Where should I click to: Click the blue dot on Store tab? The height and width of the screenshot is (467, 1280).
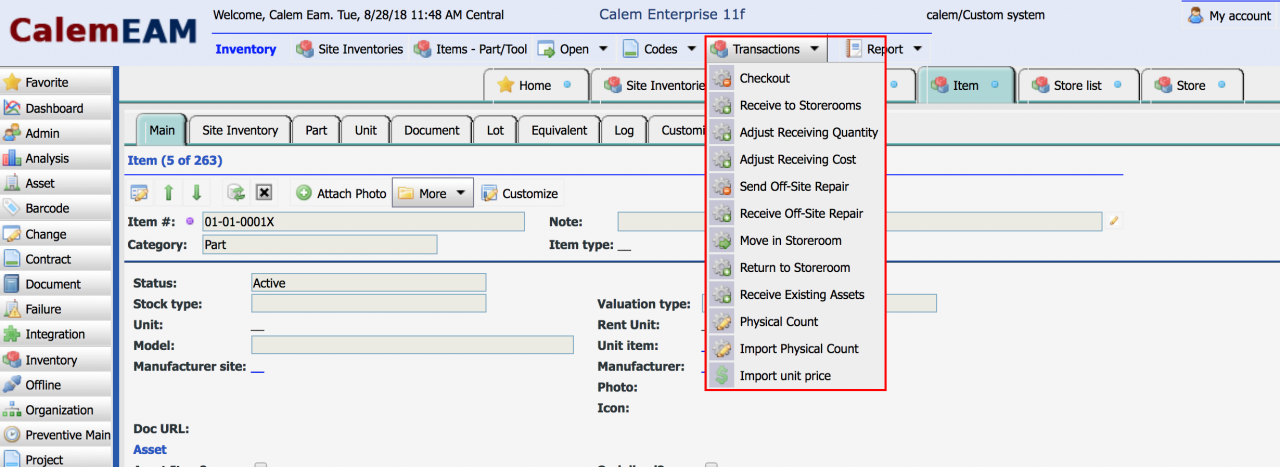[1221, 84]
